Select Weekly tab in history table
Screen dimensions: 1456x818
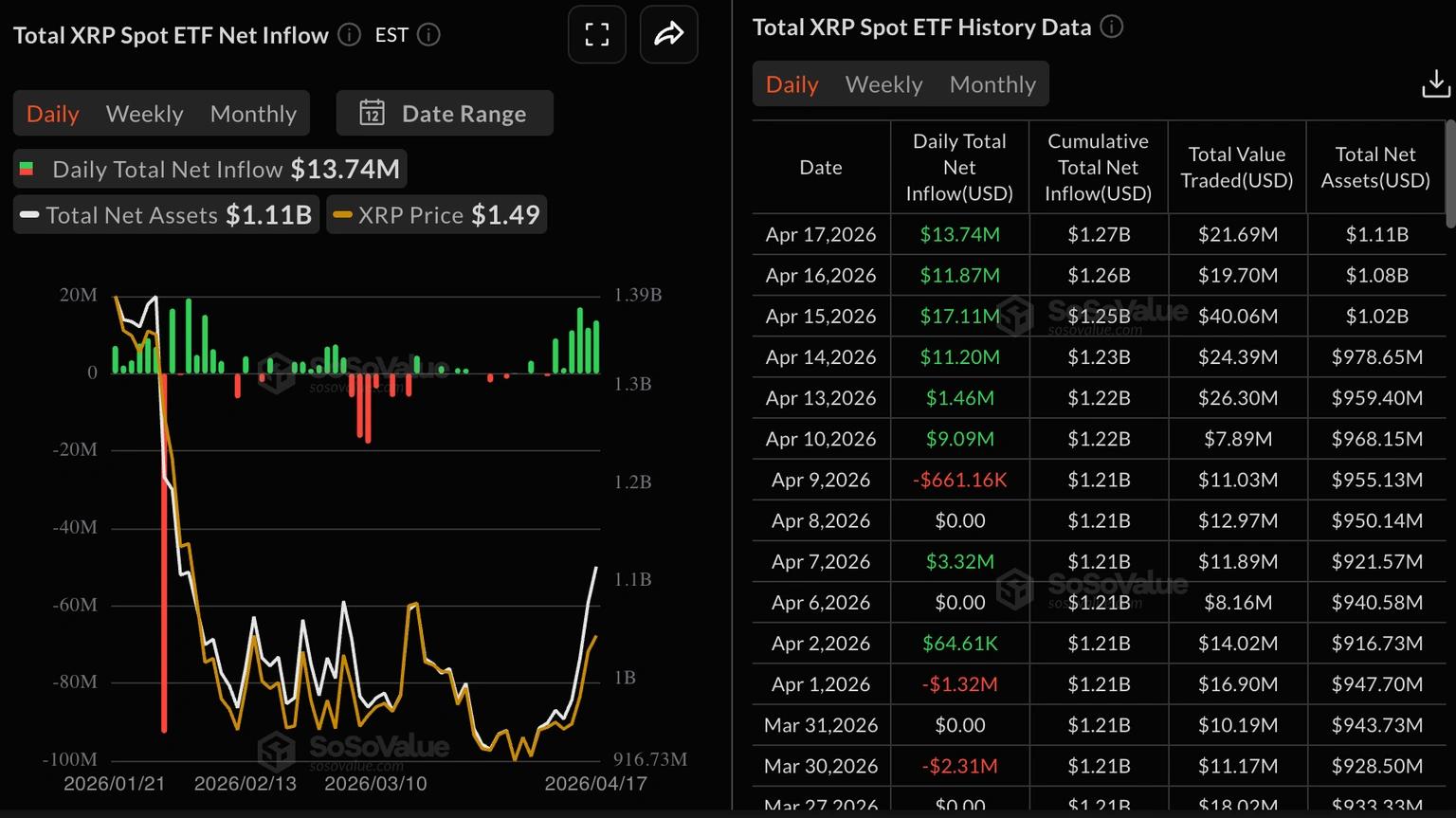click(883, 84)
